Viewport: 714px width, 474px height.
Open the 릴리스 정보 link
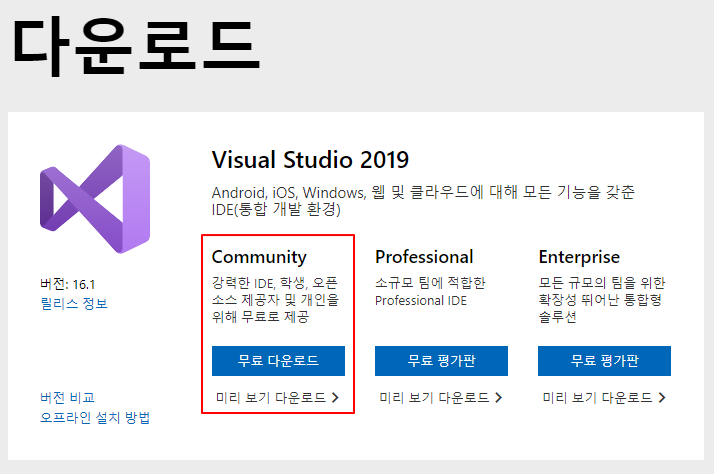74,303
